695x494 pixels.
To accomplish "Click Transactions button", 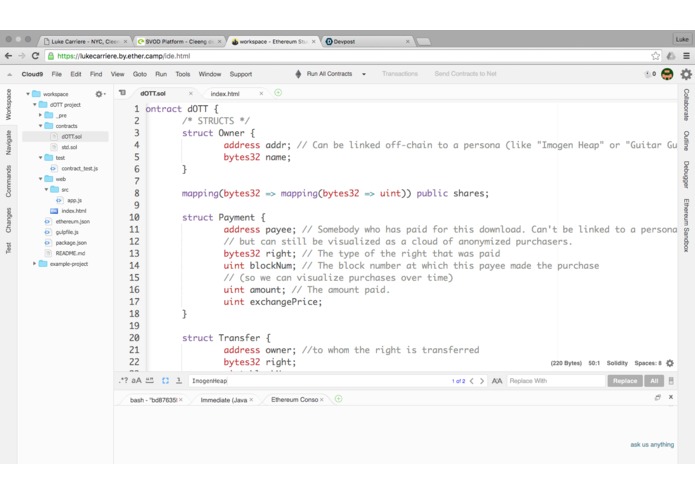I will click(400, 74).
